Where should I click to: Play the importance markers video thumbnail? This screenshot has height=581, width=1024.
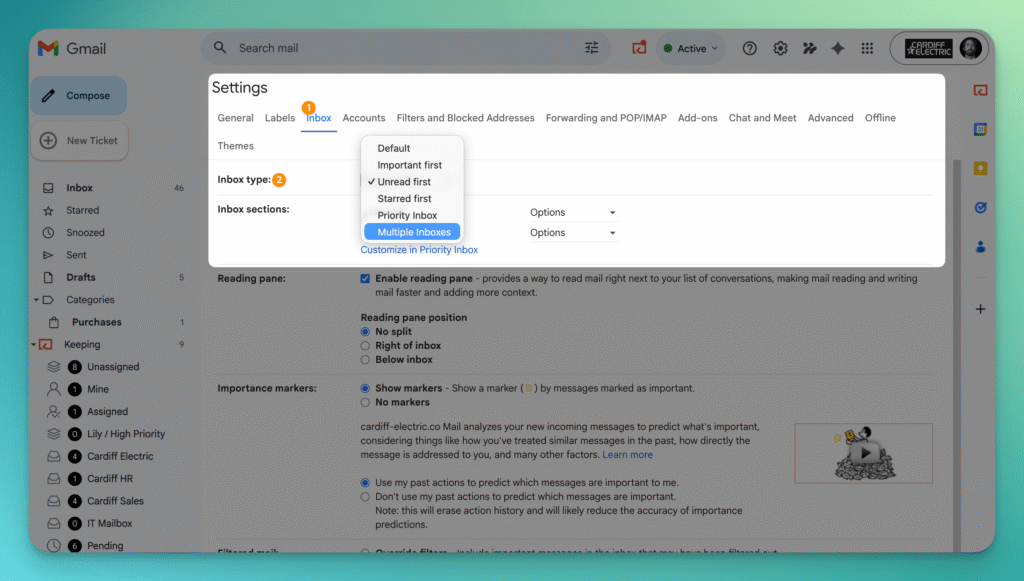pos(863,453)
